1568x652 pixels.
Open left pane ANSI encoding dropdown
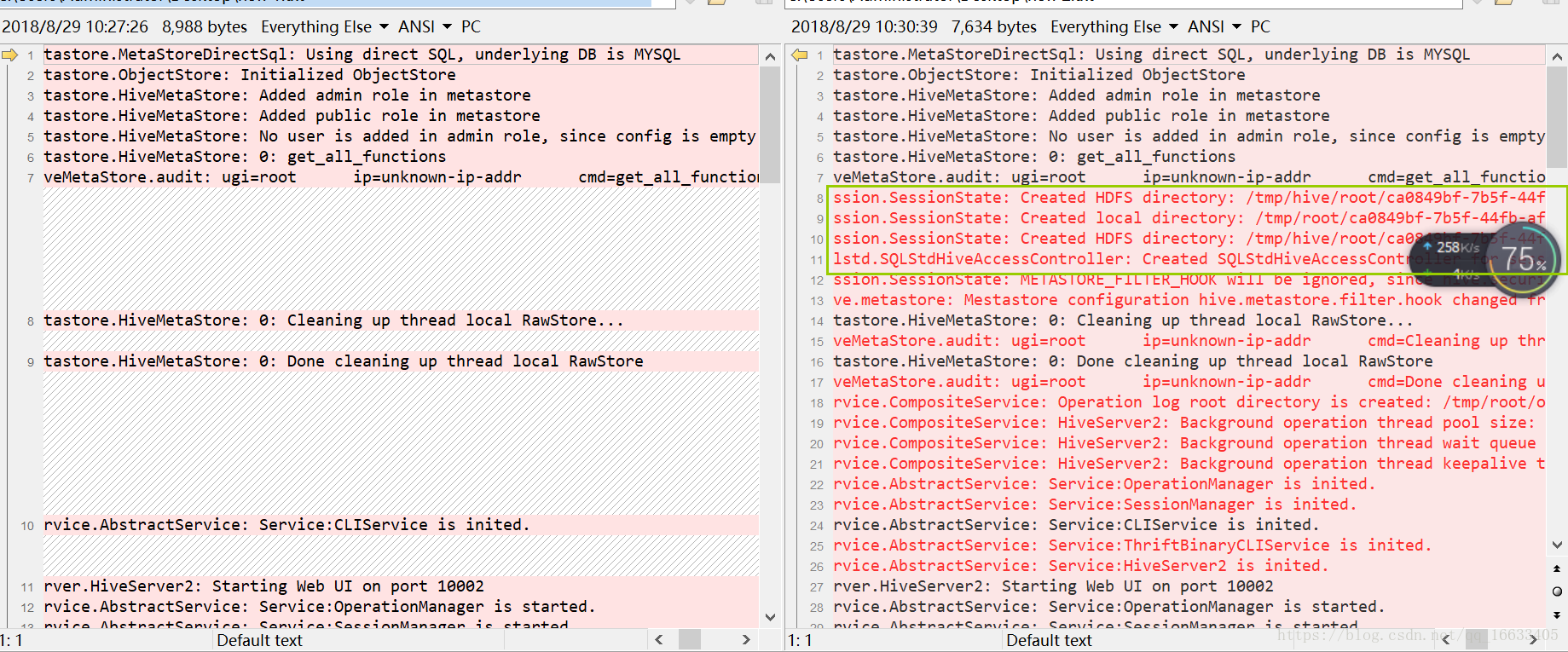[x=425, y=27]
